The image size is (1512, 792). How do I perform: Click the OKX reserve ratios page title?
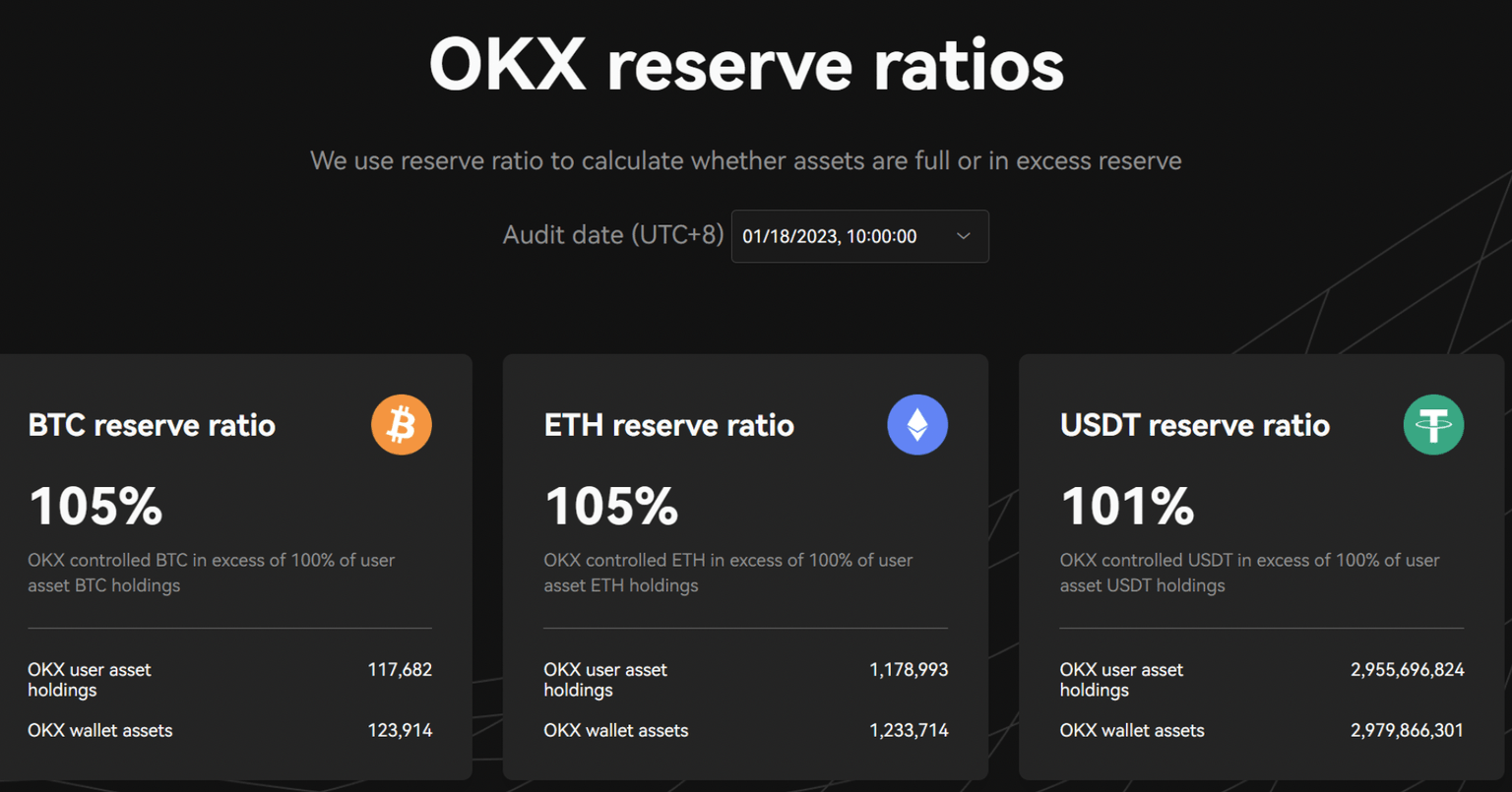[x=745, y=63]
